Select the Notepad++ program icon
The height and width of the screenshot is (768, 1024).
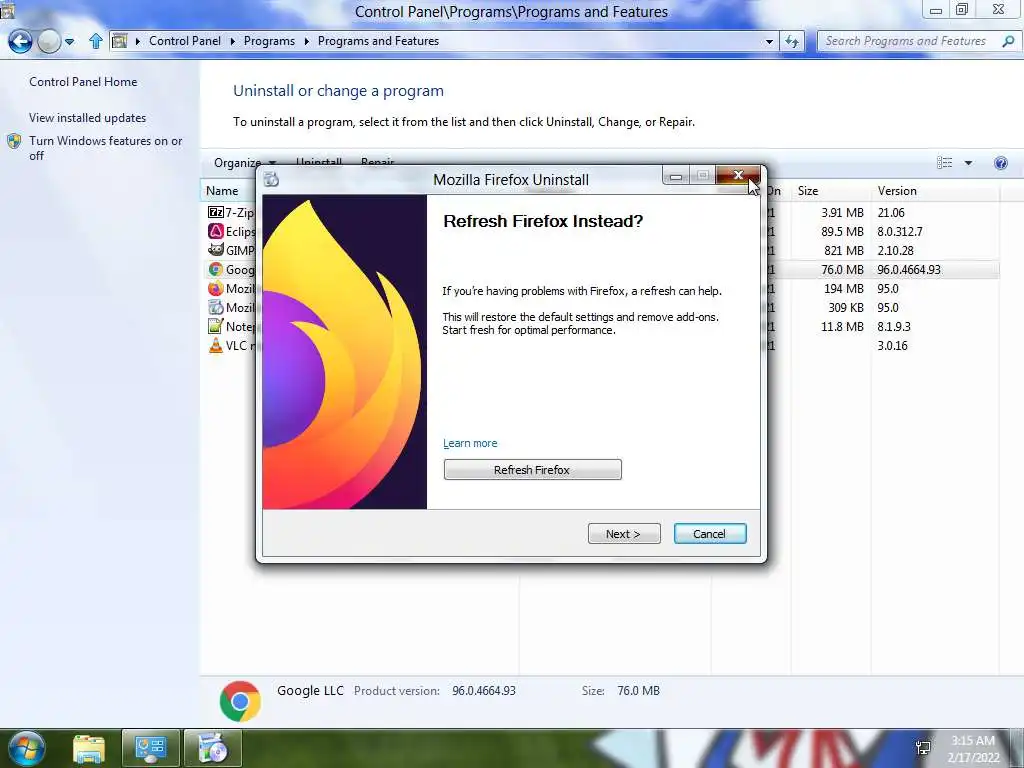(216, 326)
